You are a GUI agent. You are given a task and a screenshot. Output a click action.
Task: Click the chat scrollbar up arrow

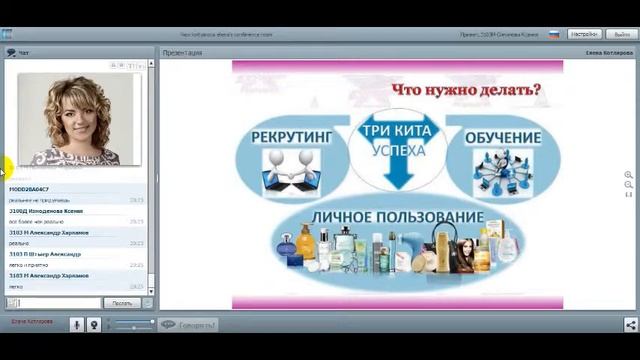click(x=151, y=63)
